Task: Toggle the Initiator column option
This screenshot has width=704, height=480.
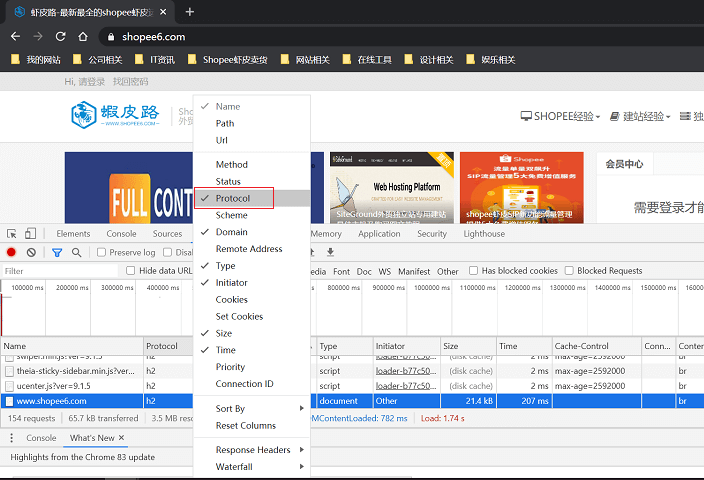Action: [x=252, y=282]
